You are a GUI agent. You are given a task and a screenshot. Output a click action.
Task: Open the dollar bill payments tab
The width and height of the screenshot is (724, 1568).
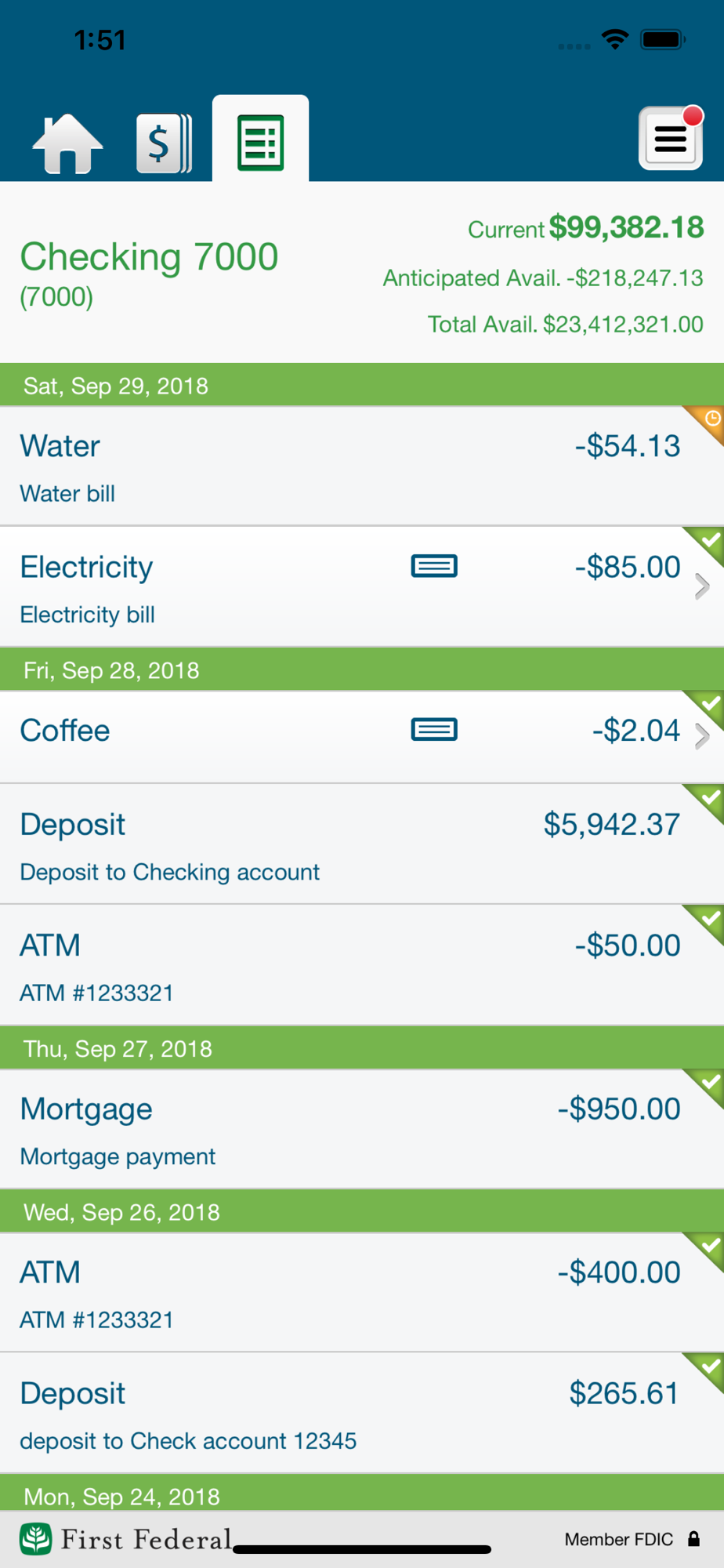(x=164, y=143)
